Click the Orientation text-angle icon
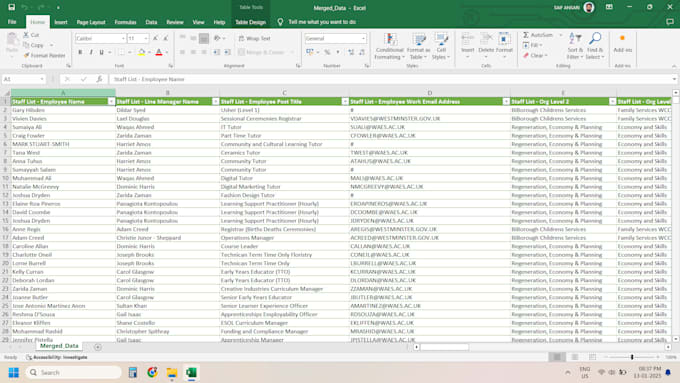 pyautogui.click(x=217, y=38)
